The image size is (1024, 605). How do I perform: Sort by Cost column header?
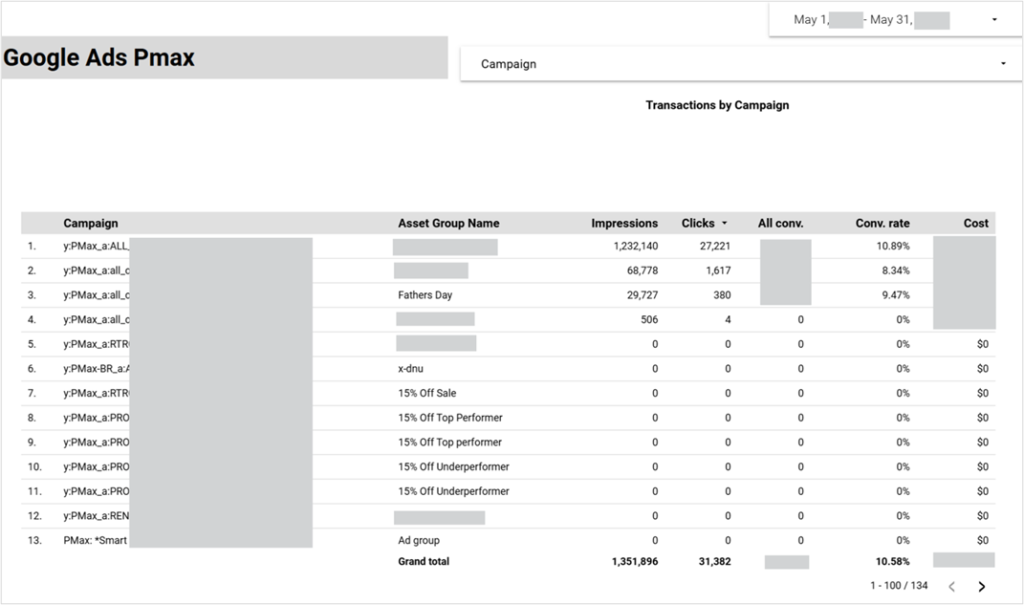pyautogui.click(x=976, y=223)
